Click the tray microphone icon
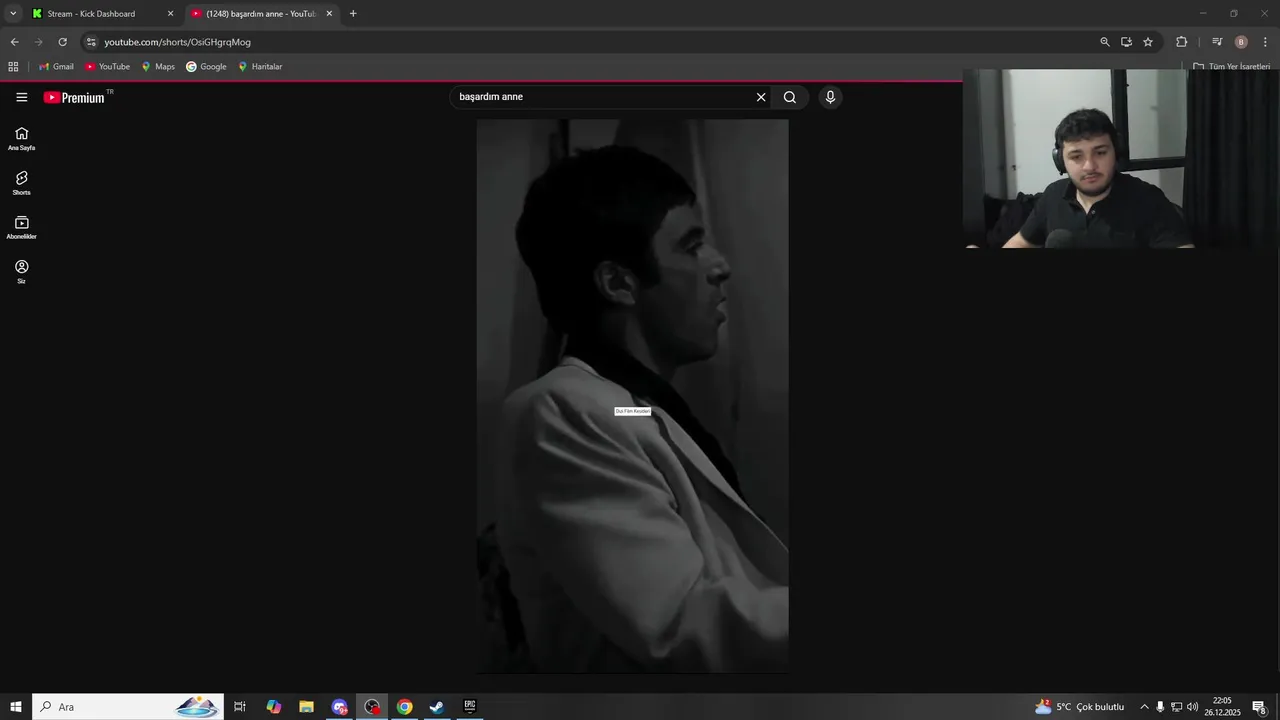This screenshot has width=1280, height=720. click(x=1160, y=707)
